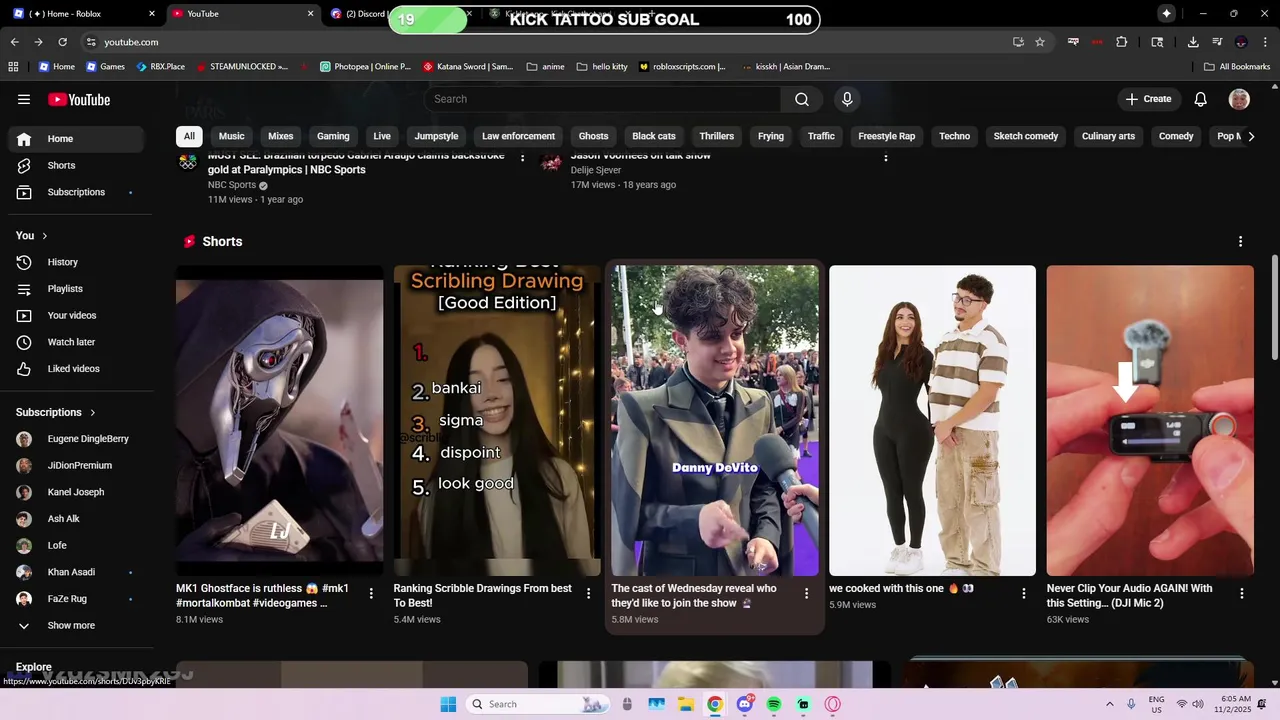Play the MK1 Ghostface short thumbnail
1280x720 pixels.
coord(279,420)
